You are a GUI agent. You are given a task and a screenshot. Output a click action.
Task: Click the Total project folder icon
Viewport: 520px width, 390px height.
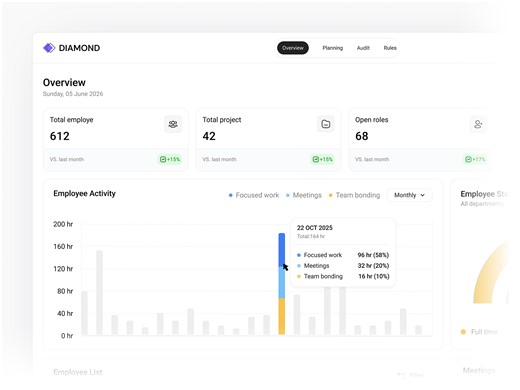pos(326,124)
